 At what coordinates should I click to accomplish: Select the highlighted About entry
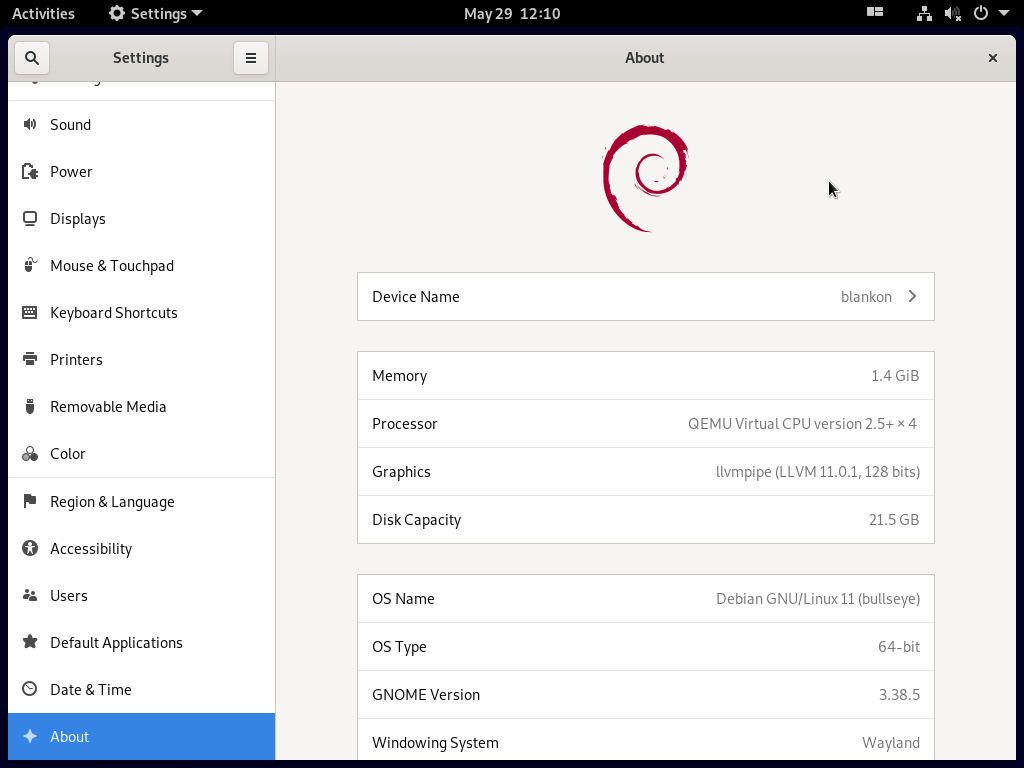(142, 736)
